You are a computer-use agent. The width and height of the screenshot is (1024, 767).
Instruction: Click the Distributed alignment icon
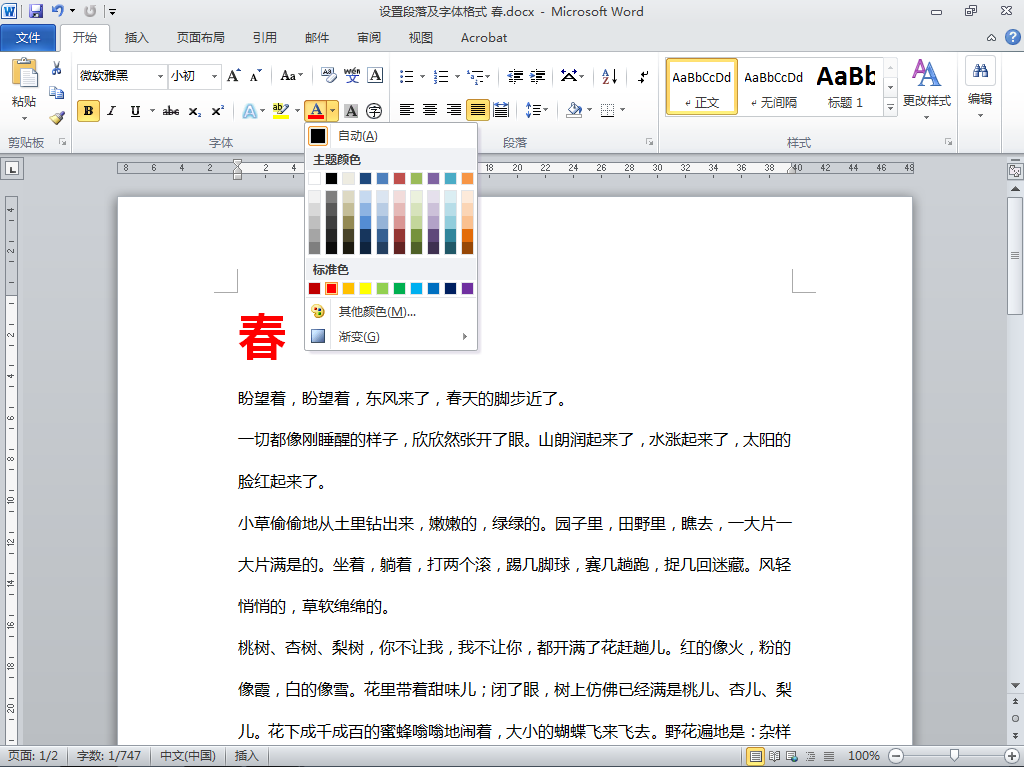[501, 110]
